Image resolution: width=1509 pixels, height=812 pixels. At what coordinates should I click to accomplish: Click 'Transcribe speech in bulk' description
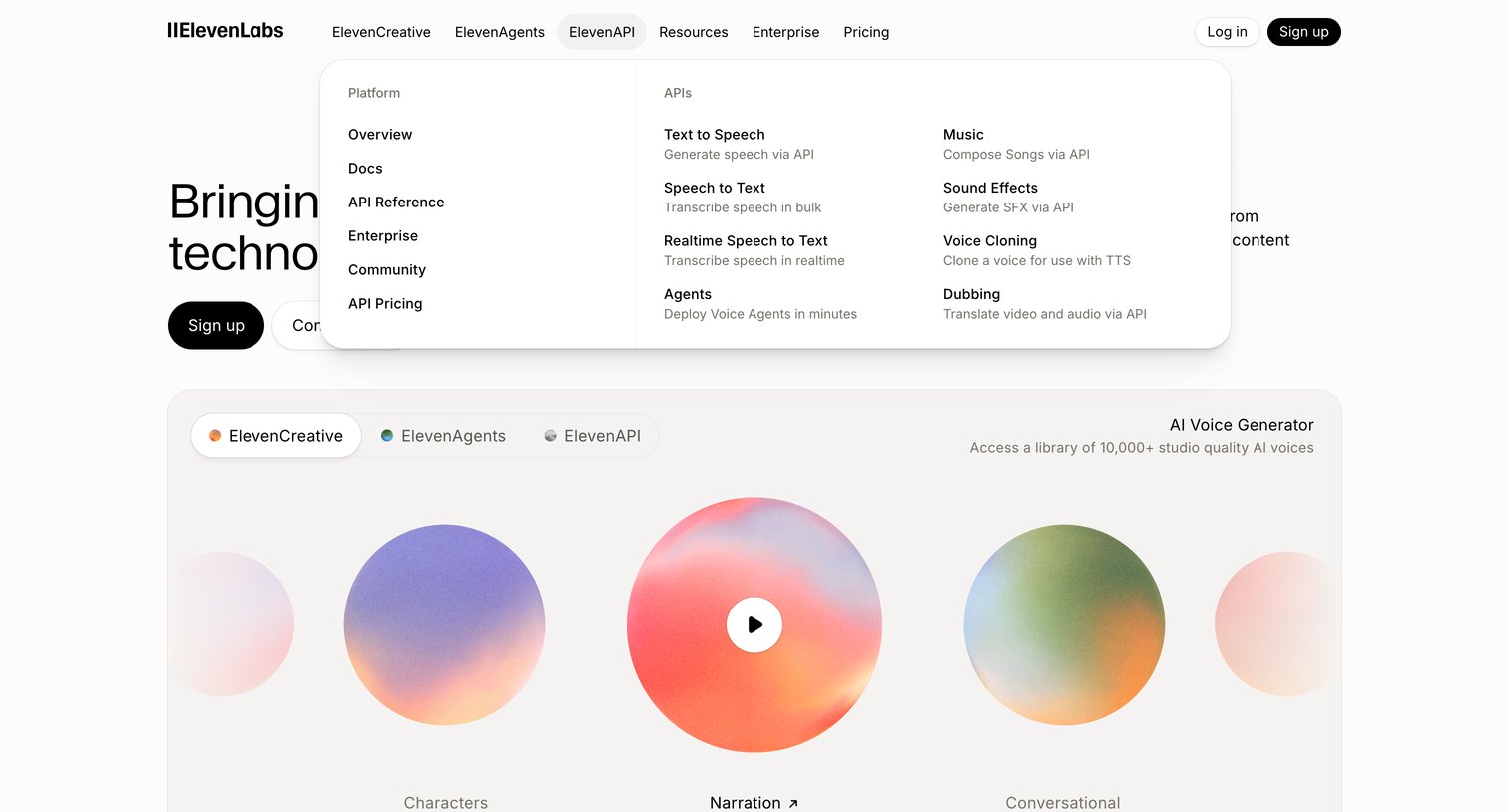(x=743, y=207)
